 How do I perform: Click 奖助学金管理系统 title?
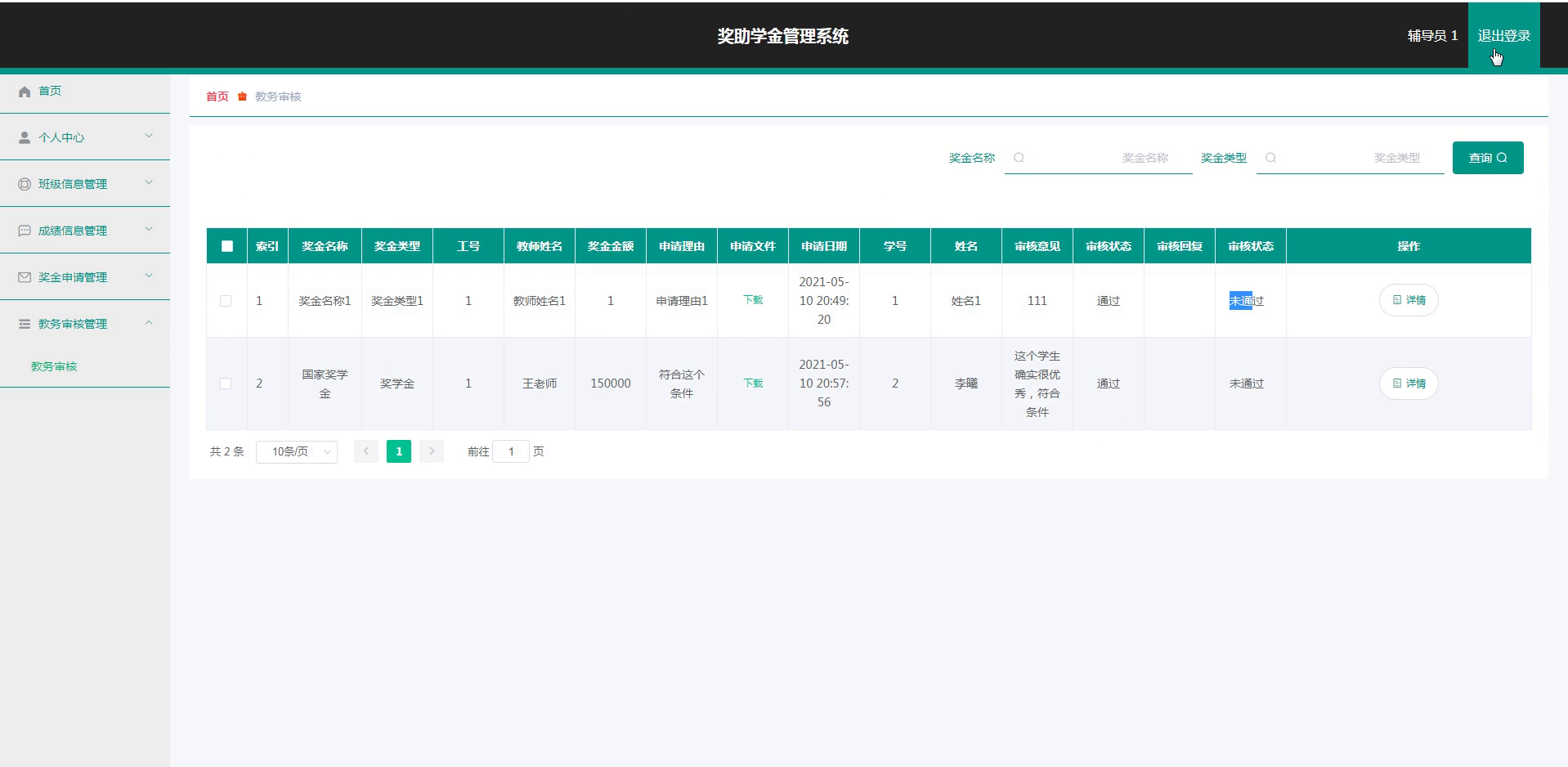click(783, 36)
